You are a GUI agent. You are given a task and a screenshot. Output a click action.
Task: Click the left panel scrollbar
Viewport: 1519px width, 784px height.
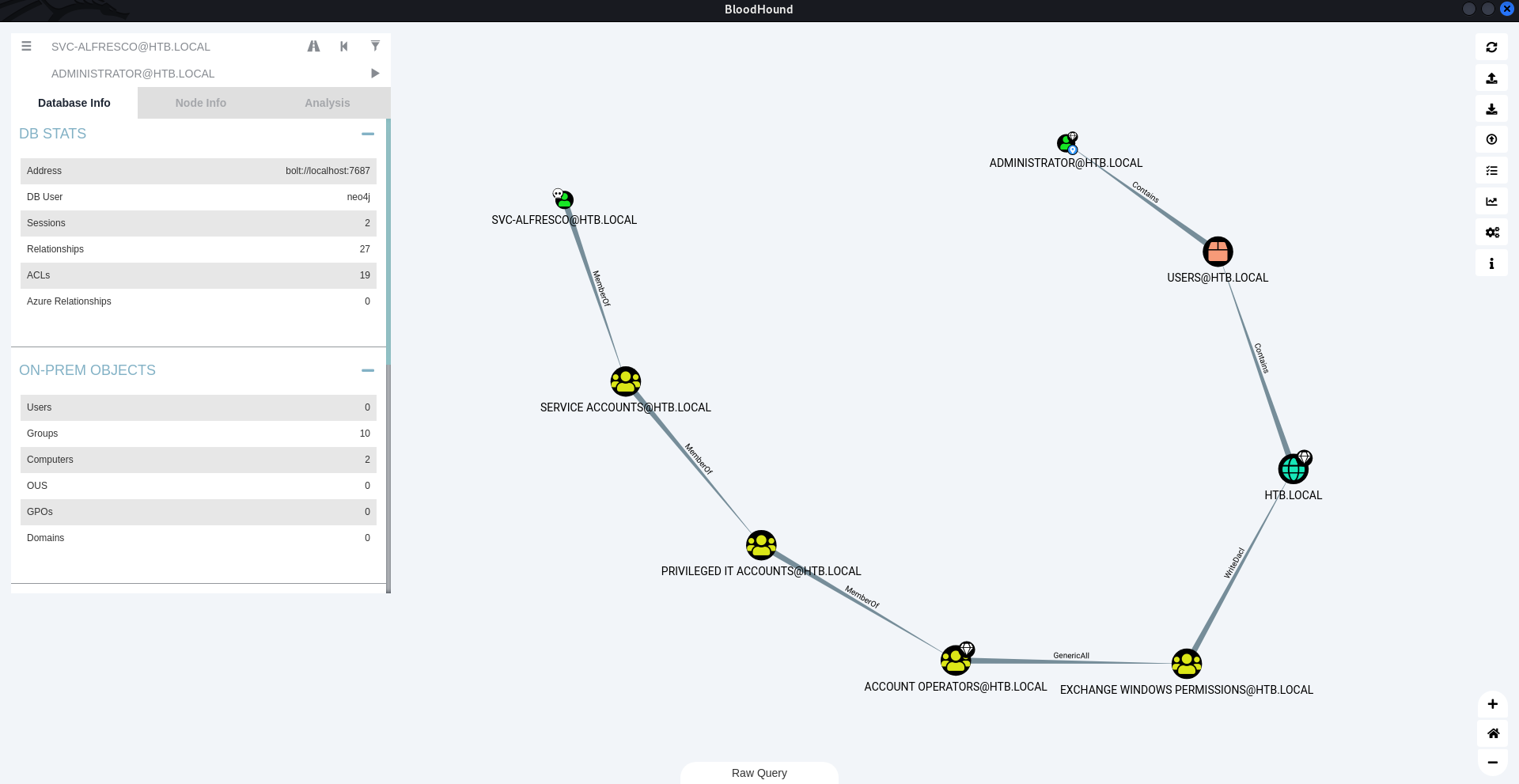[x=388, y=237]
